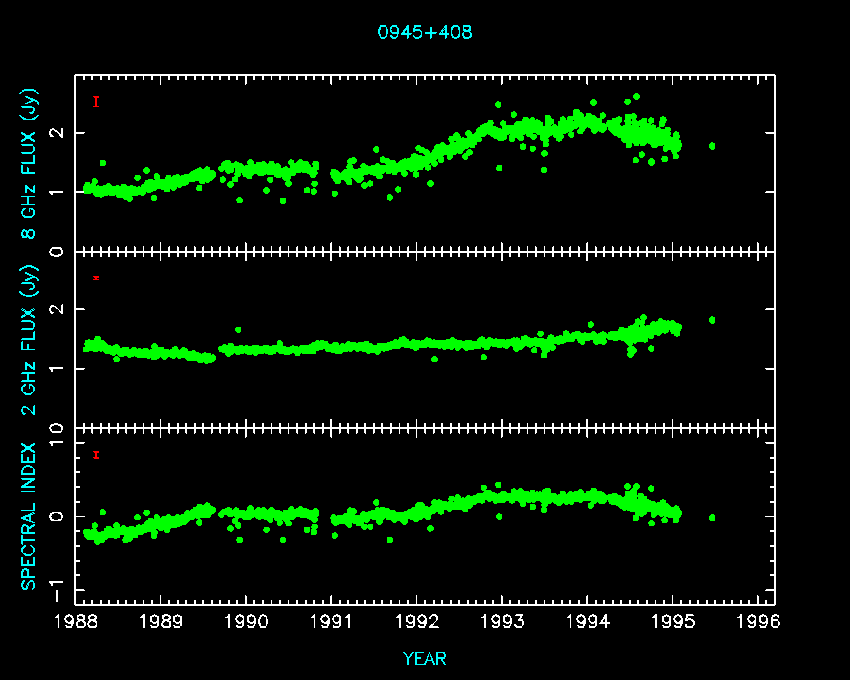
Task: Click the 2 GHz FLUX (Jy) axis label
Action: 30,339
